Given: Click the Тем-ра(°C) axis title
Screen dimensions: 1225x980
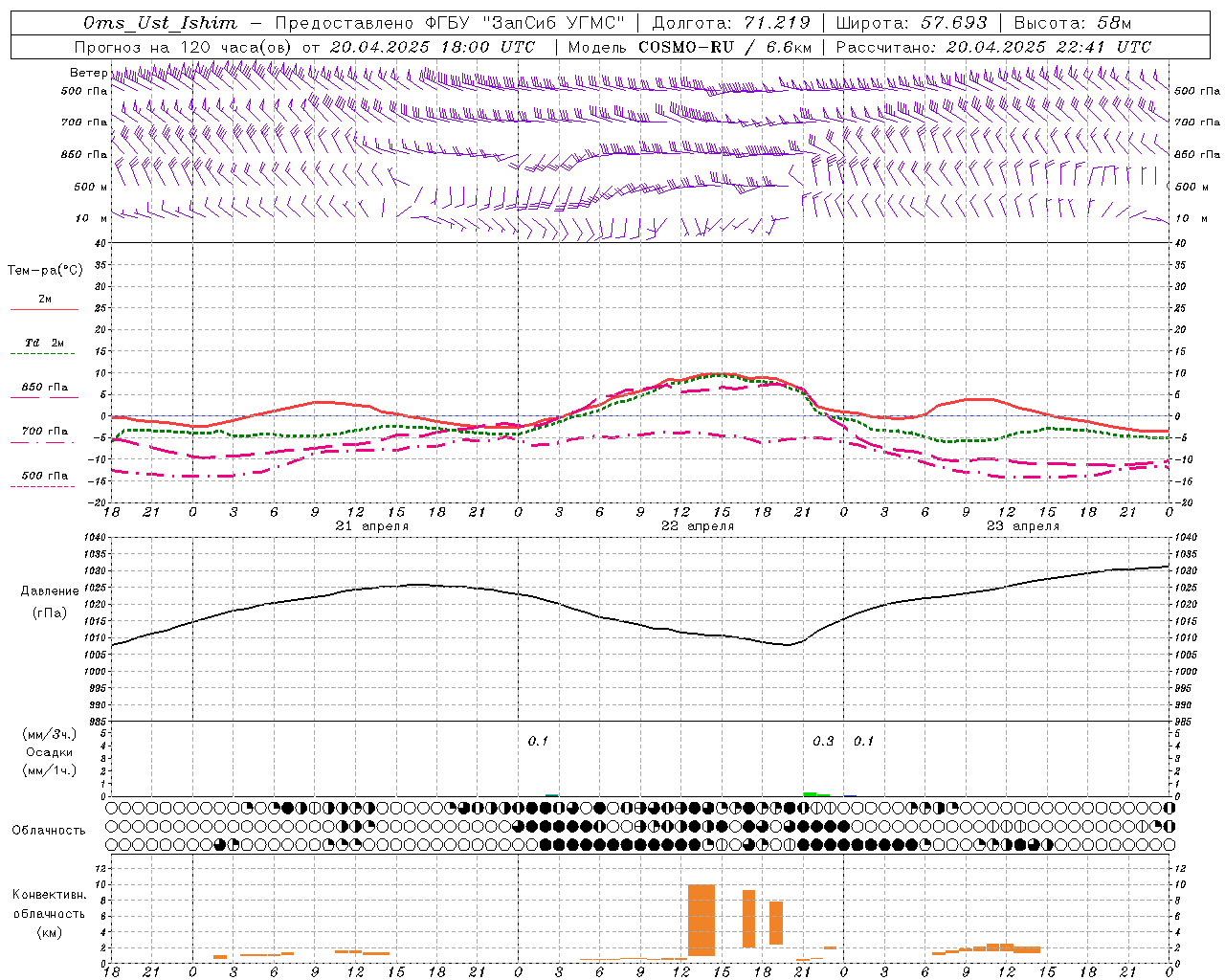Looking at the screenshot, I should [45, 271].
